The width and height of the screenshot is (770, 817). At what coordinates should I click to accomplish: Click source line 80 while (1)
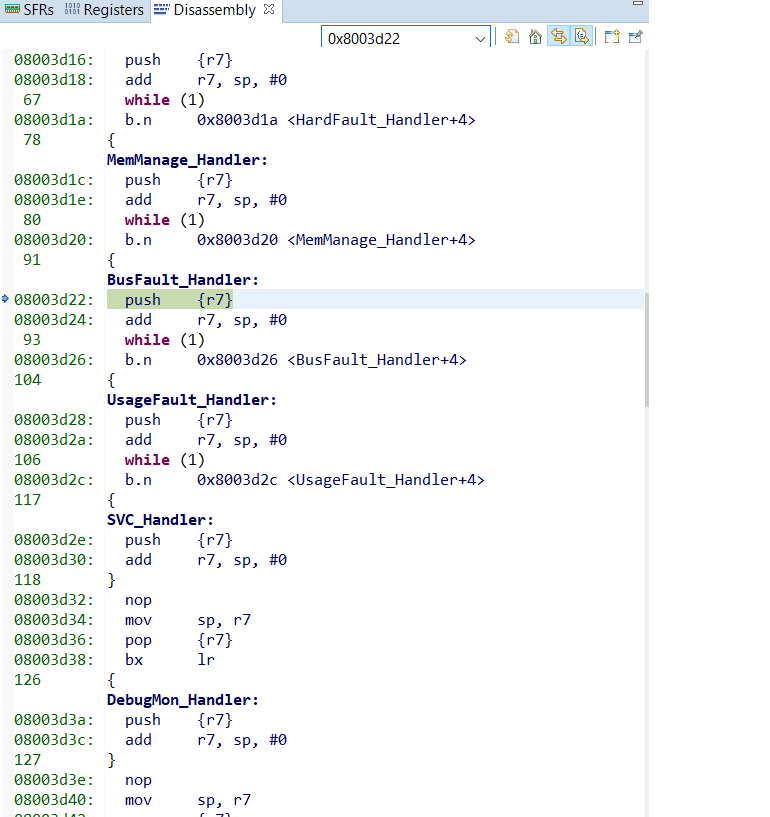click(x=165, y=220)
